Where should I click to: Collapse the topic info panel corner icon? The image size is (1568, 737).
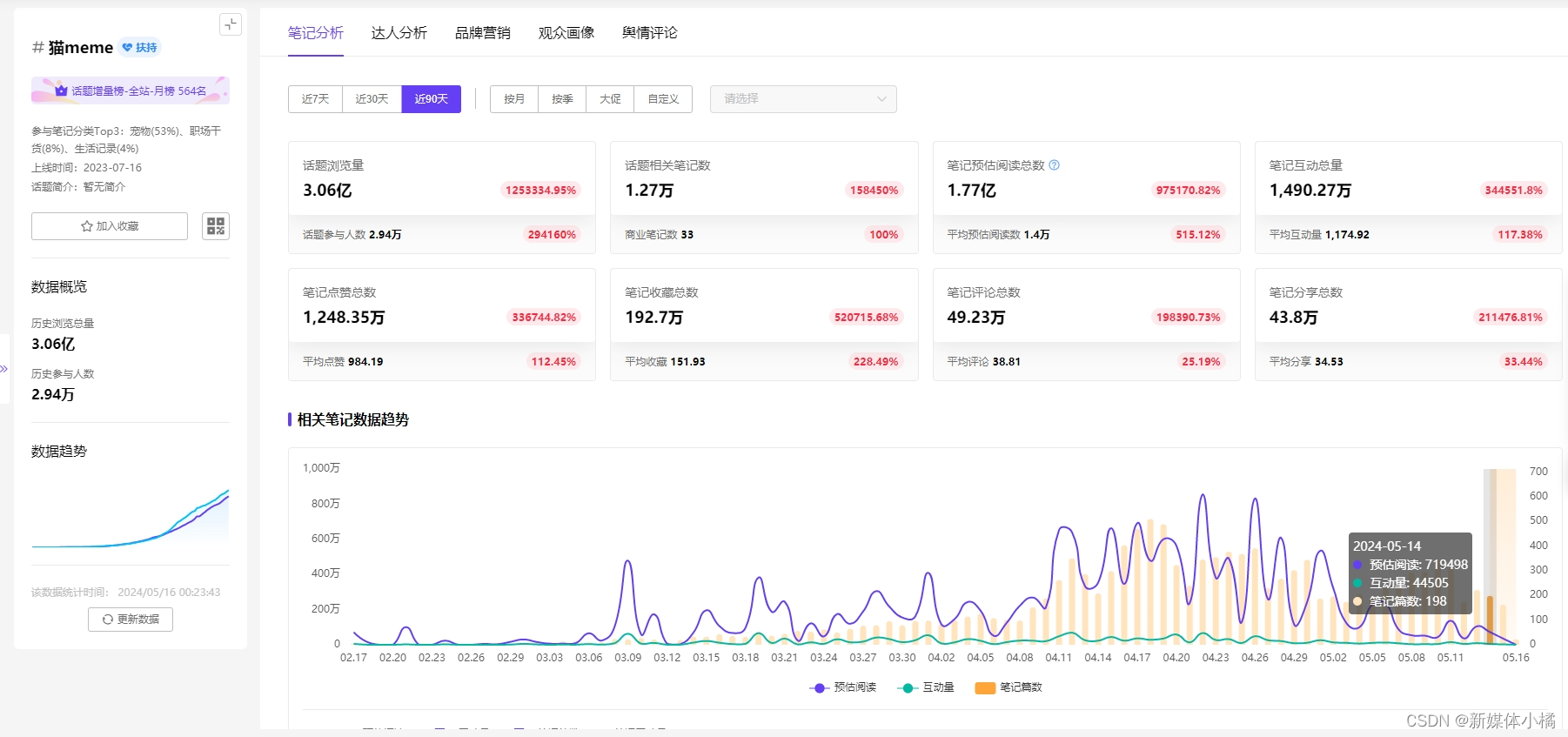pyautogui.click(x=231, y=24)
